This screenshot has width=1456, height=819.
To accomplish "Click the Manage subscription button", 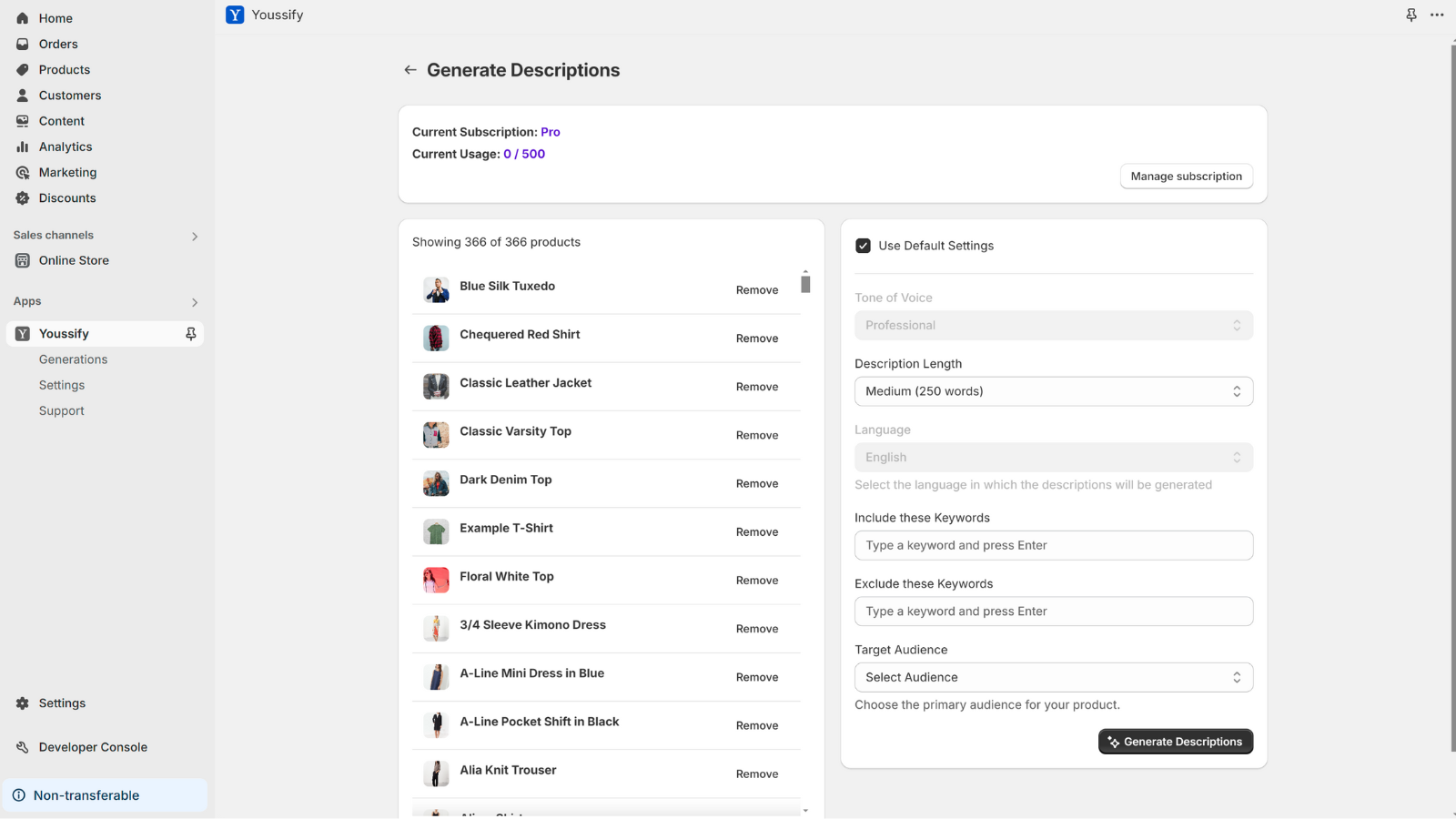I will [x=1186, y=176].
